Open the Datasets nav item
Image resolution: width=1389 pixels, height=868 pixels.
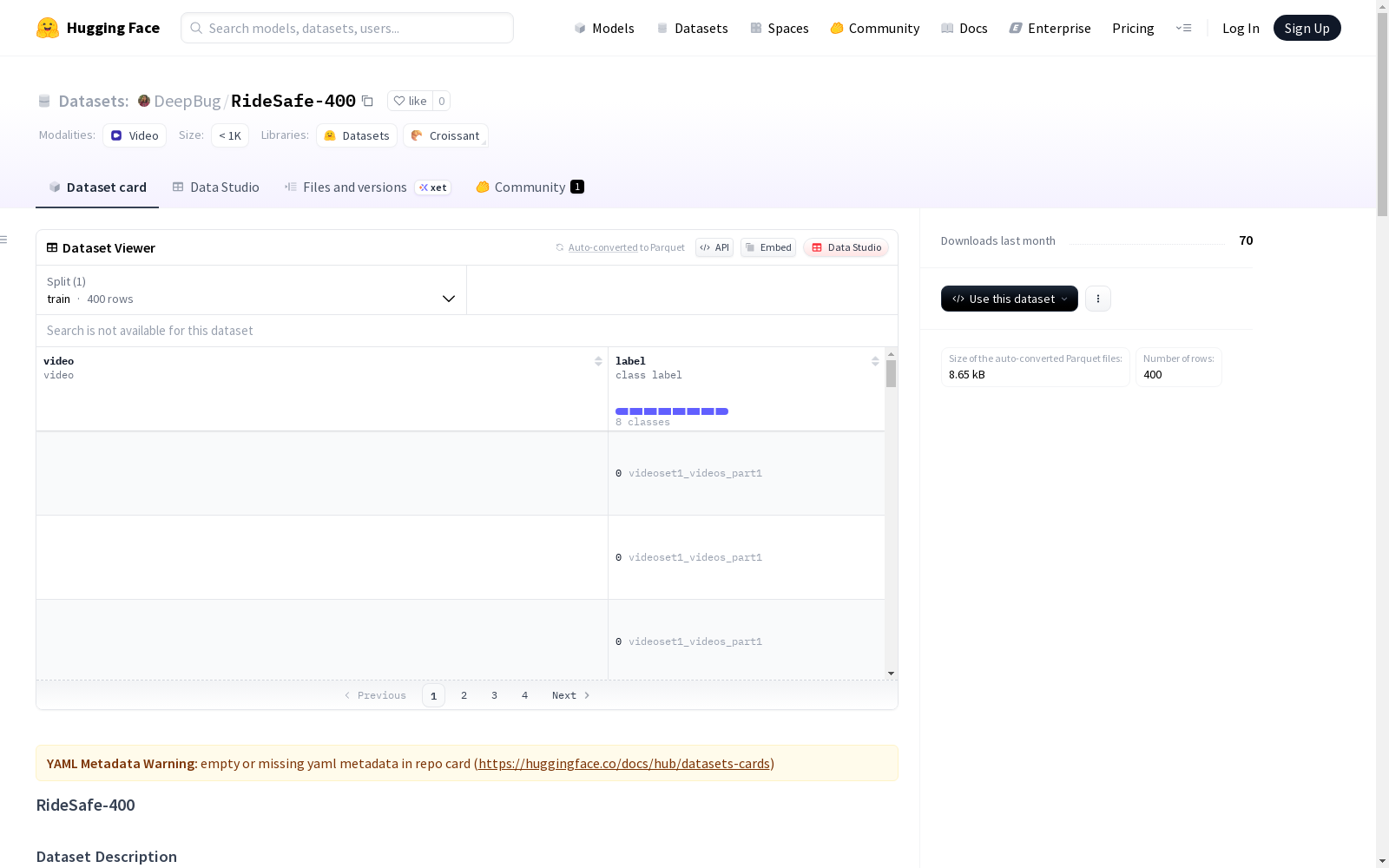(x=692, y=28)
